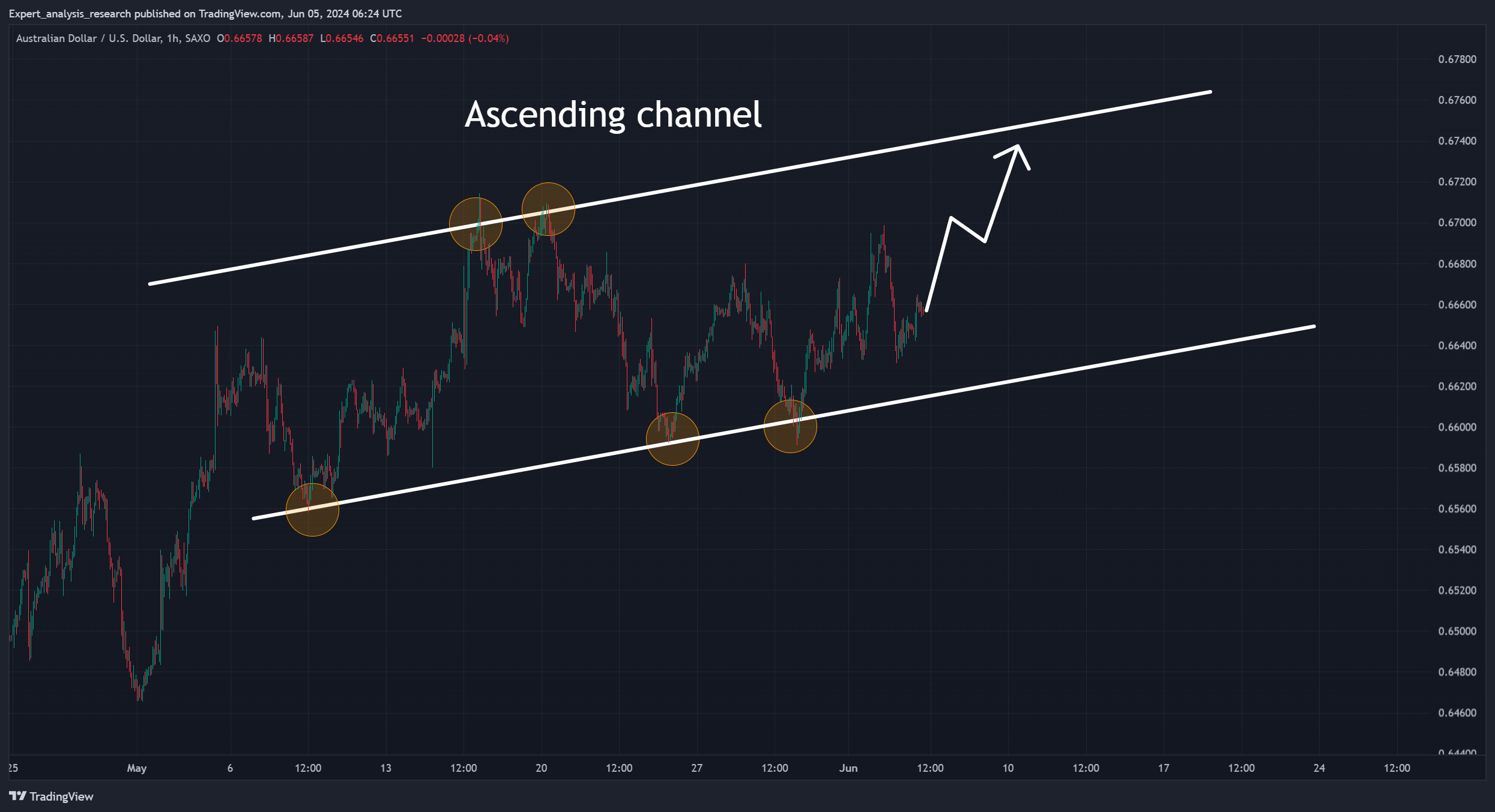Click the high value H0.66587
The image size is (1495, 812).
coord(291,38)
